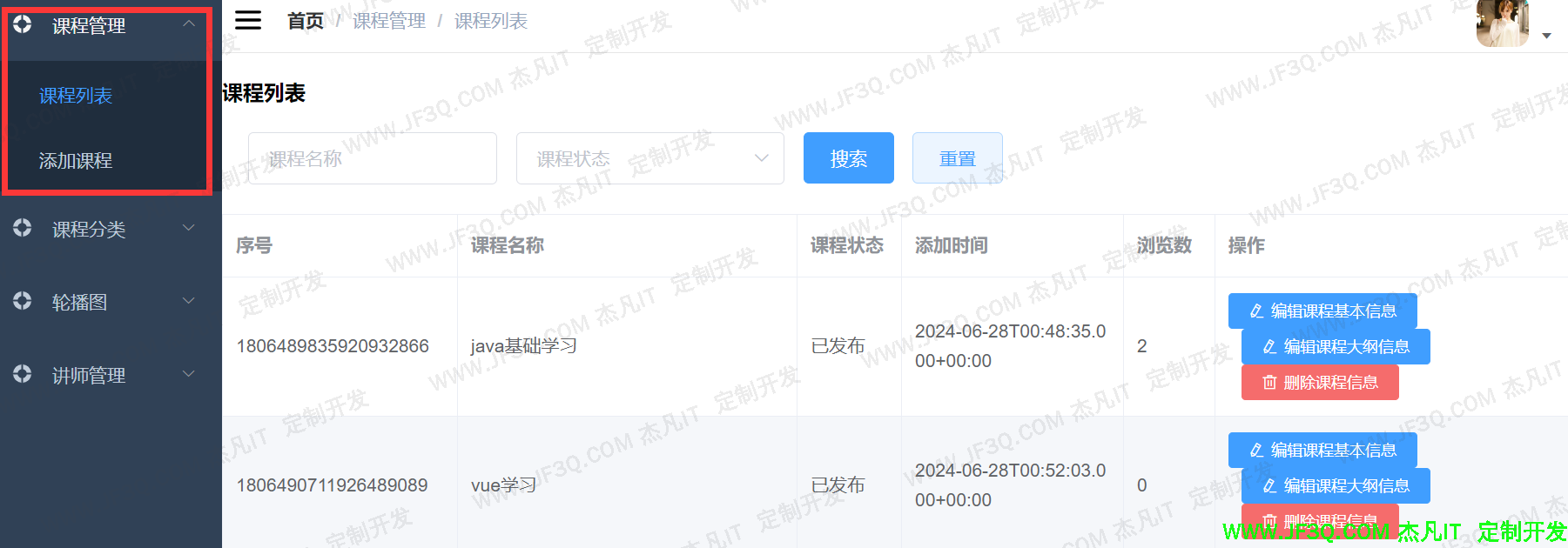
Task: Collapse the 课程管理 menu chevron
Action: click(x=189, y=24)
